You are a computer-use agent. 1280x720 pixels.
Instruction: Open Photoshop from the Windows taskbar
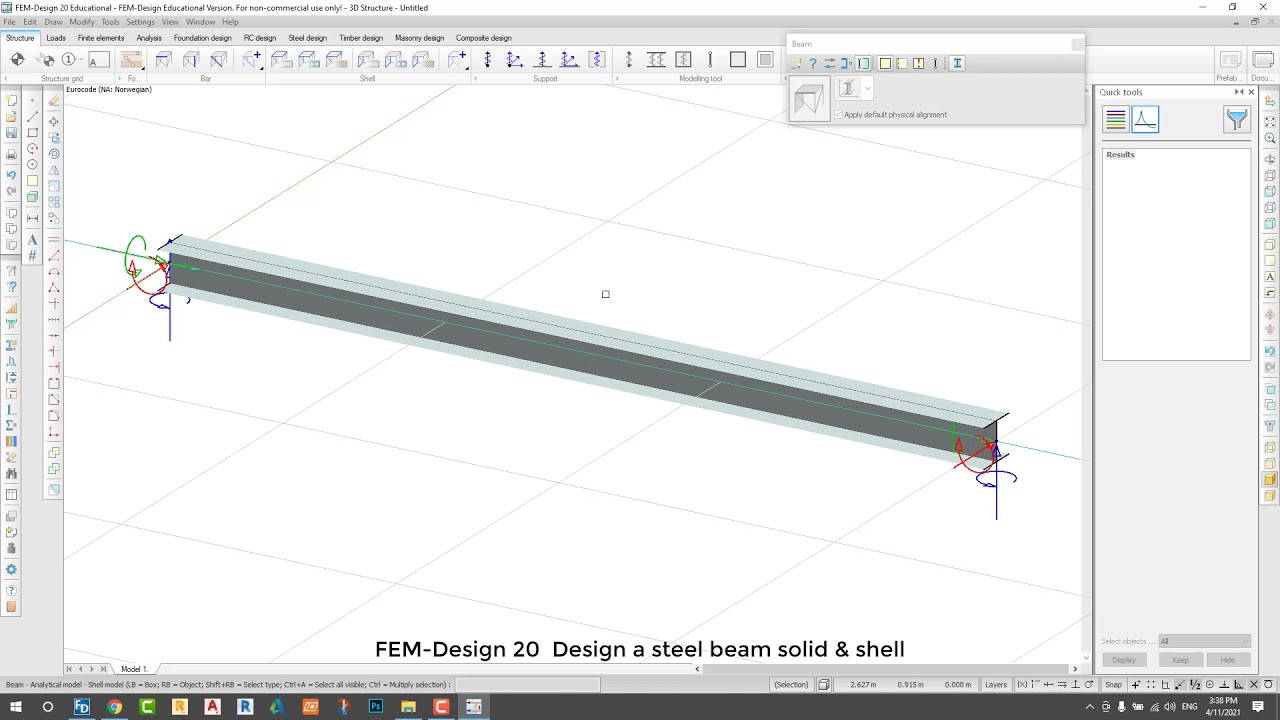pos(375,707)
